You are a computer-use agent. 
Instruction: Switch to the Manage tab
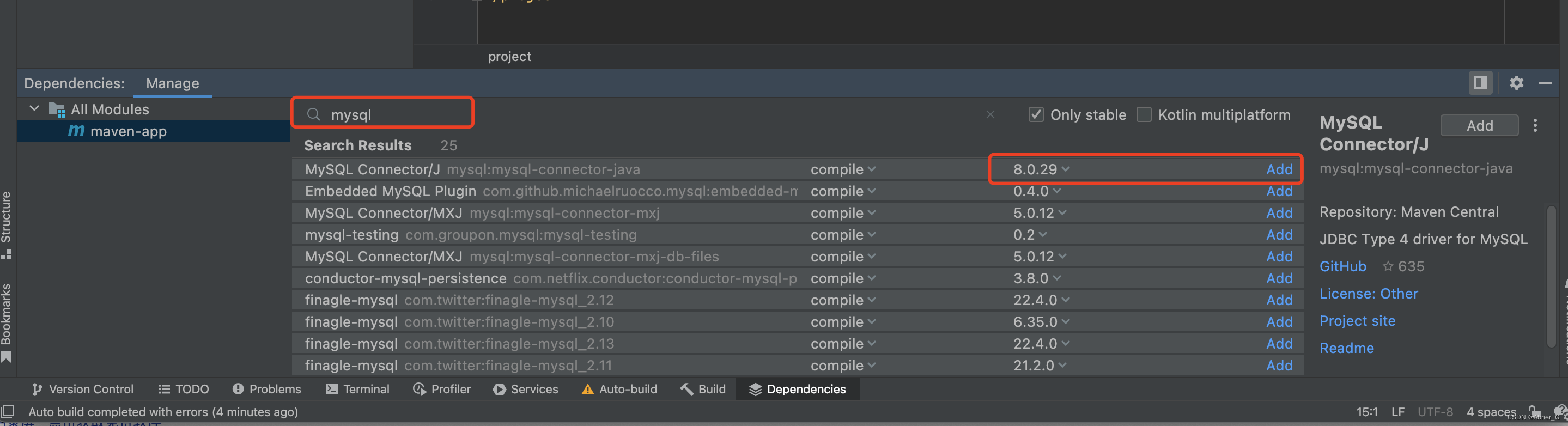pos(172,83)
